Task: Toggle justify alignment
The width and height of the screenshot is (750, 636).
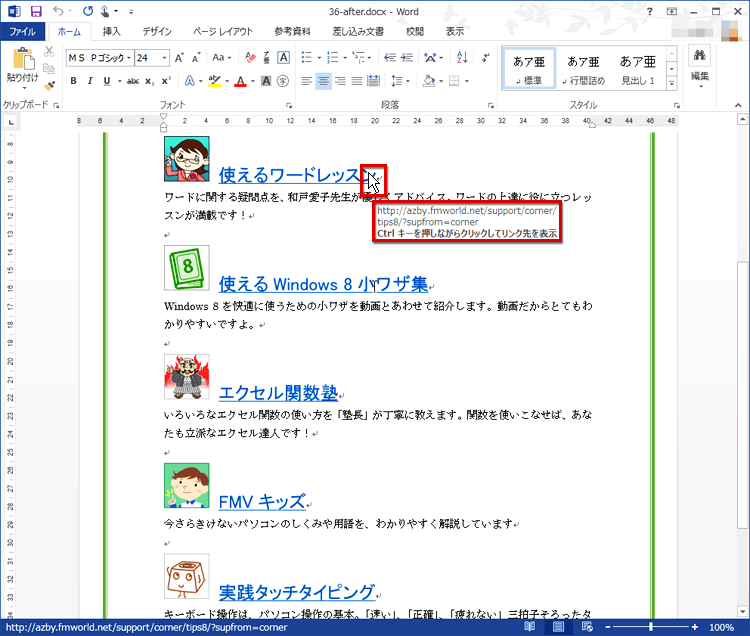Action: click(x=357, y=81)
